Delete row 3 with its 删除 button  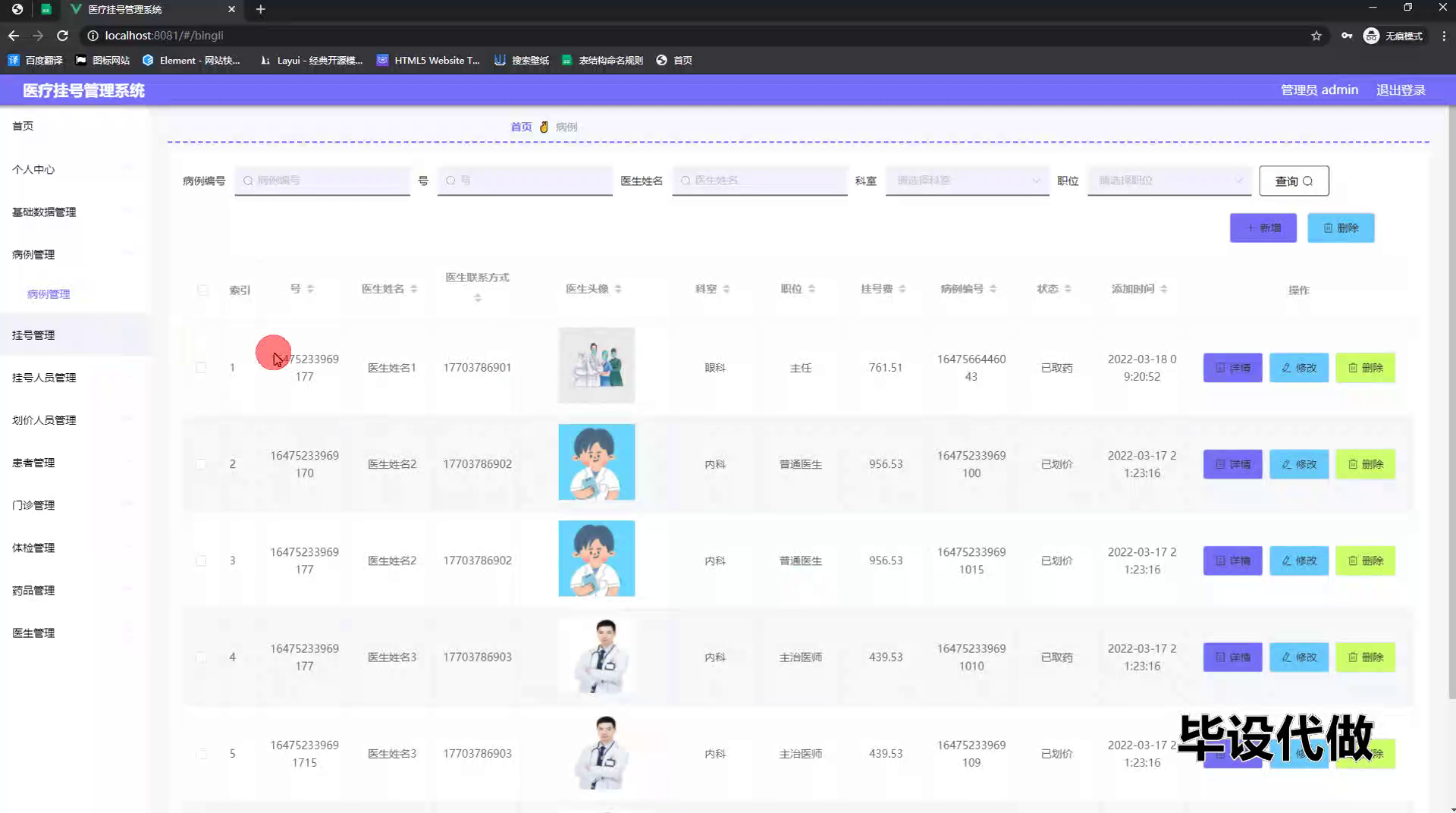1365,560
